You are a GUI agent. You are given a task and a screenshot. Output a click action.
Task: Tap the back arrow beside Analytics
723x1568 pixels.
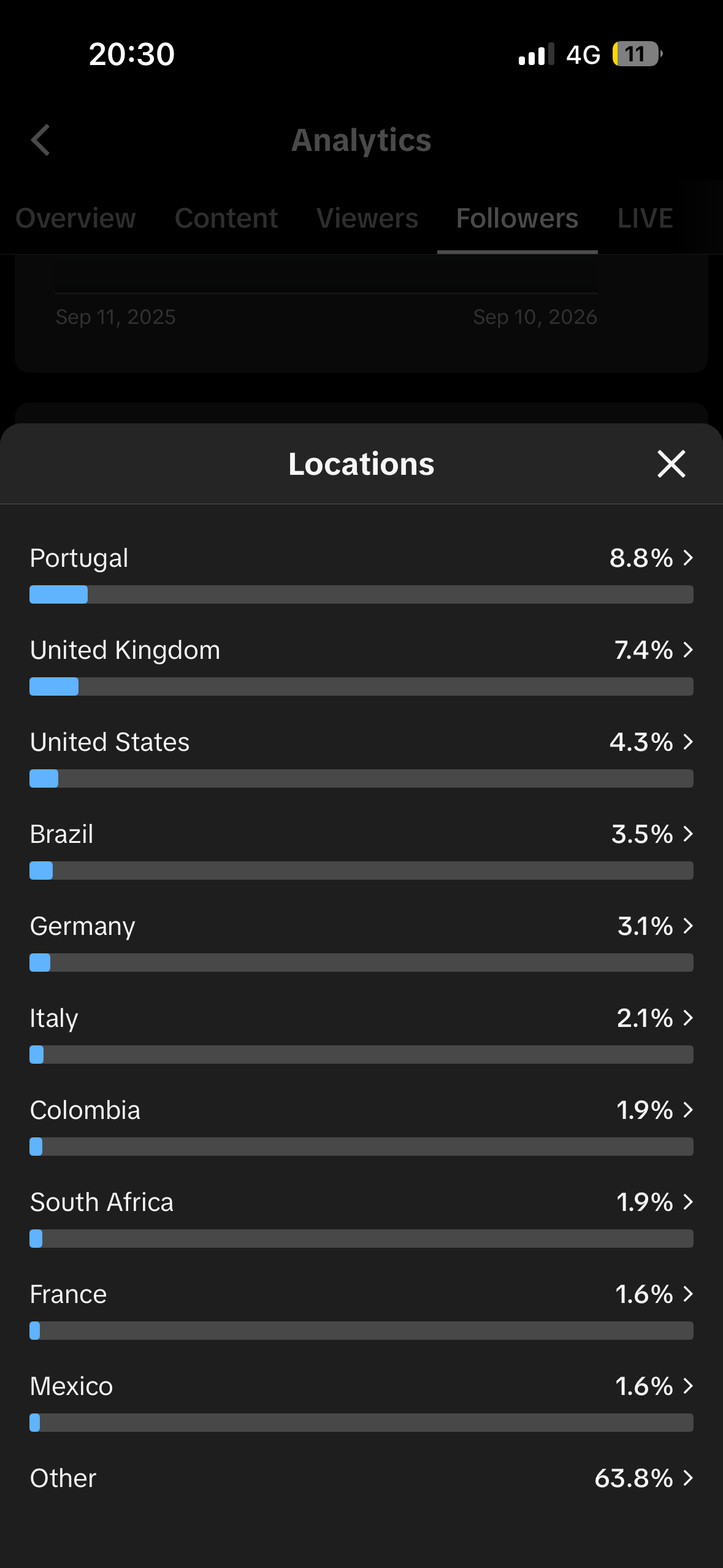(40, 140)
